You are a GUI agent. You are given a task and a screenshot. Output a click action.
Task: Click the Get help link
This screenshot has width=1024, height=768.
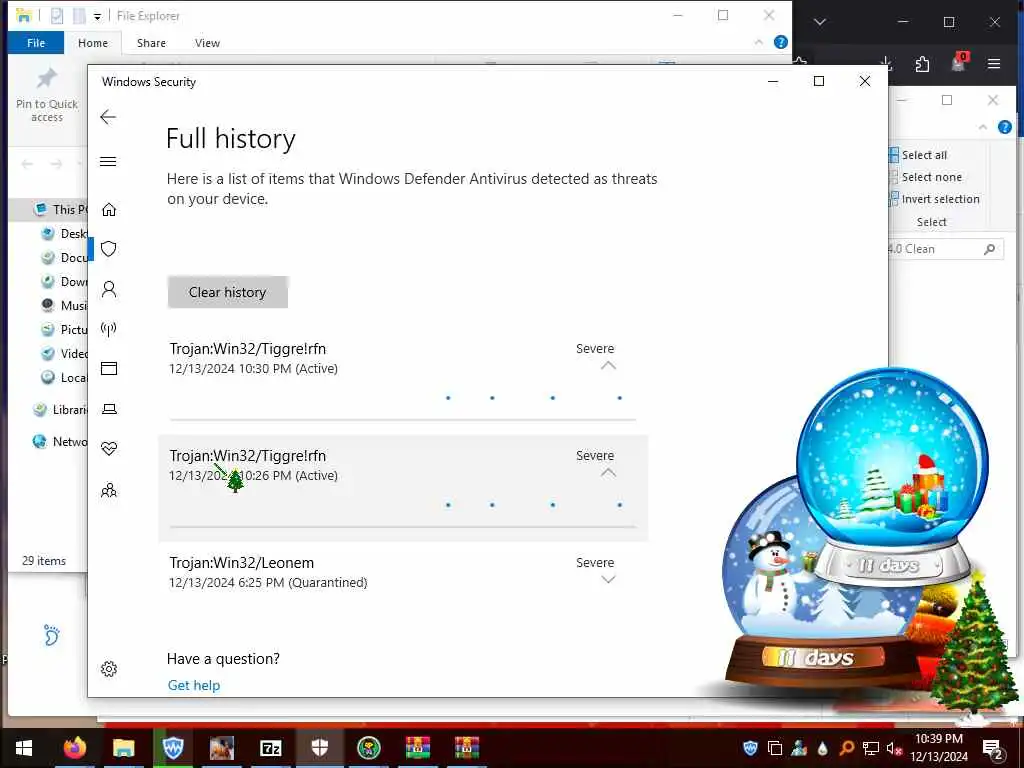coord(194,685)
